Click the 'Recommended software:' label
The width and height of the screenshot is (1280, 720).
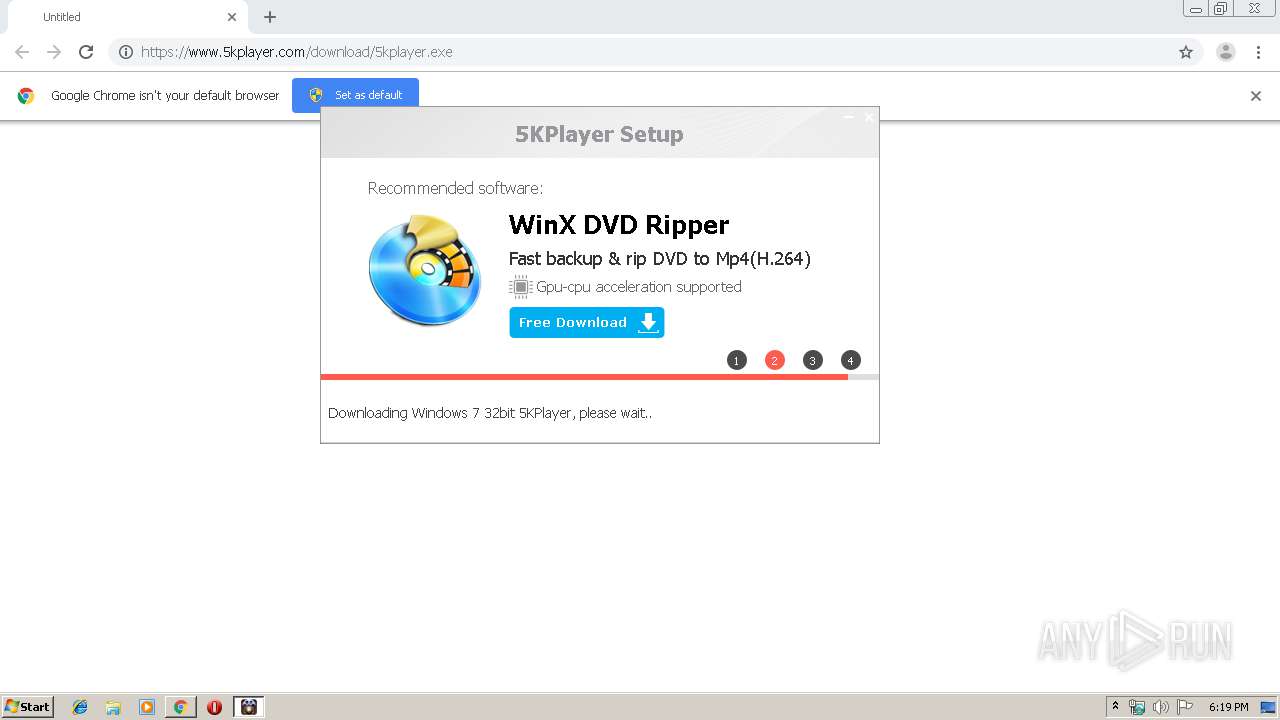[x=455, y=188]
